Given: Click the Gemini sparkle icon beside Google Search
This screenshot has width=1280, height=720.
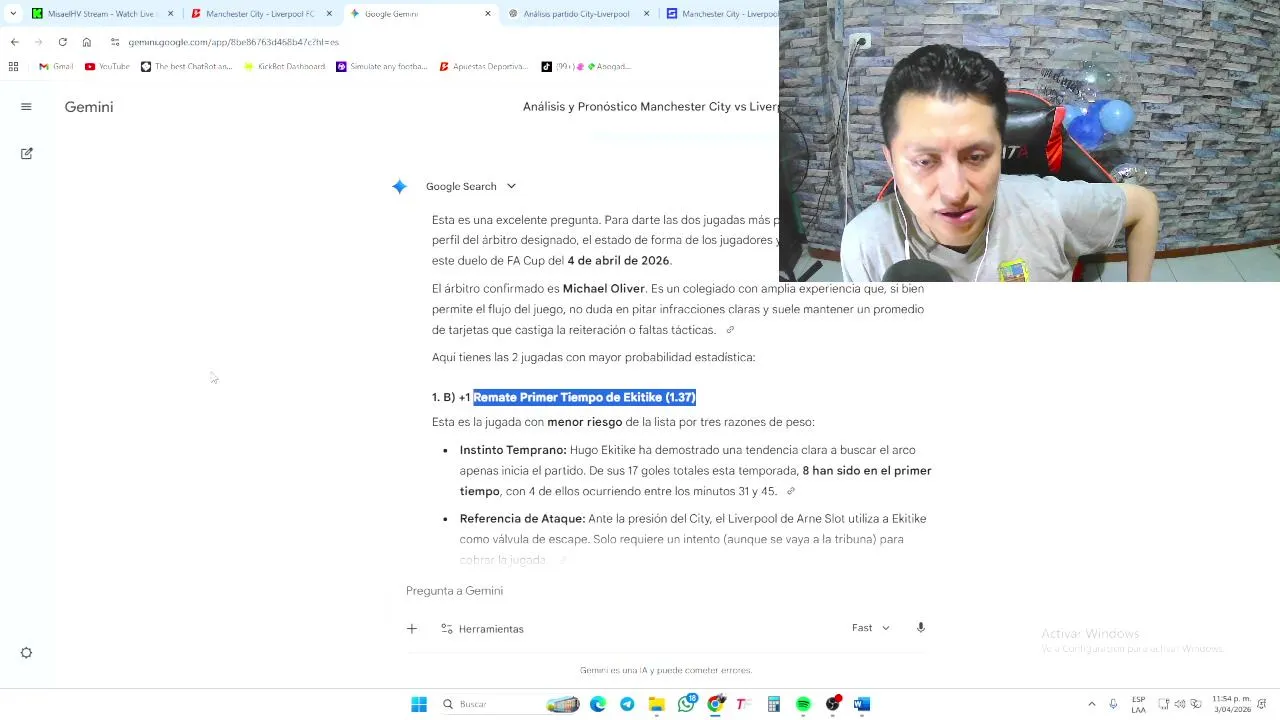Looking at the screenshot, I should (x=399, y=186).
